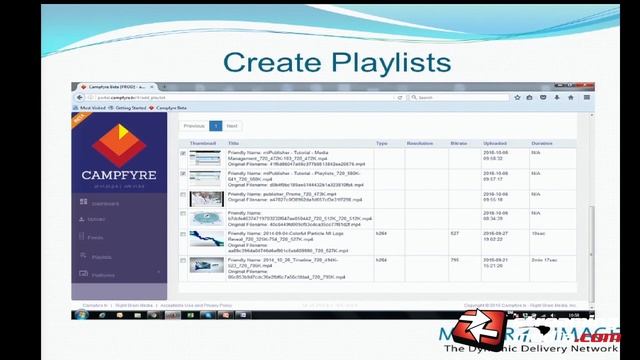Click the browser address bar
Image resolution: width=640 pixels, height=360 pixels.
pyautogui.click(x=241, y=98)
